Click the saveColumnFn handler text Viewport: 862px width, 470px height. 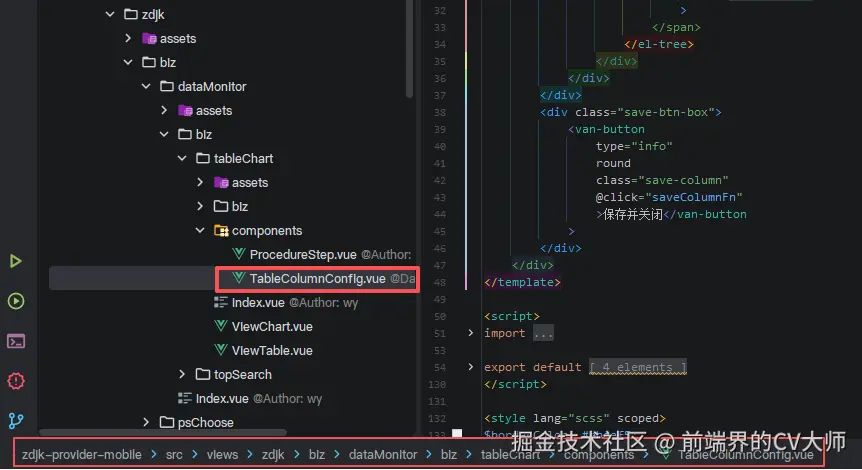694,197
